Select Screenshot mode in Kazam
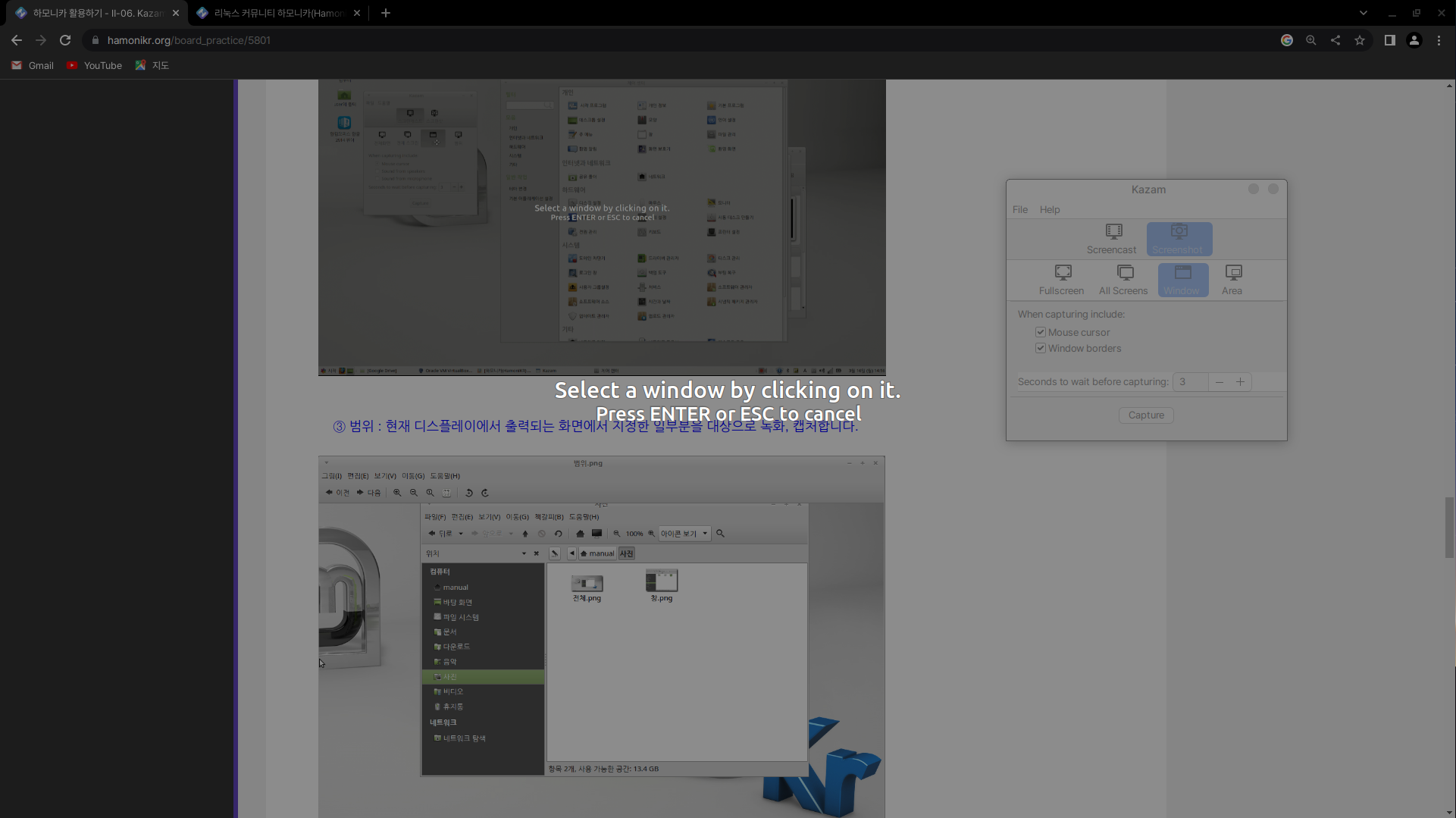 pos(1179,239)
